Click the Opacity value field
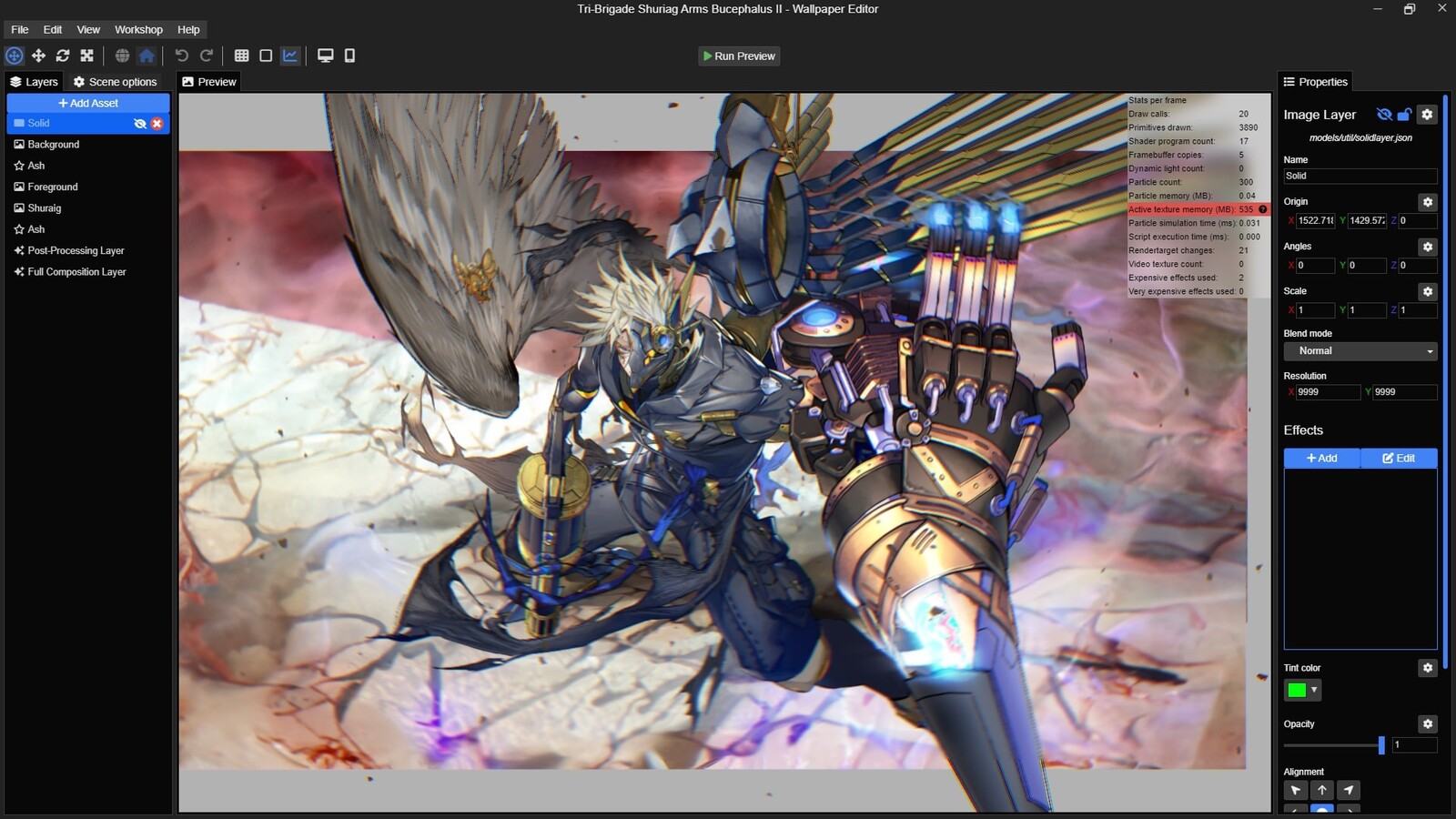 pos(1415,745)
